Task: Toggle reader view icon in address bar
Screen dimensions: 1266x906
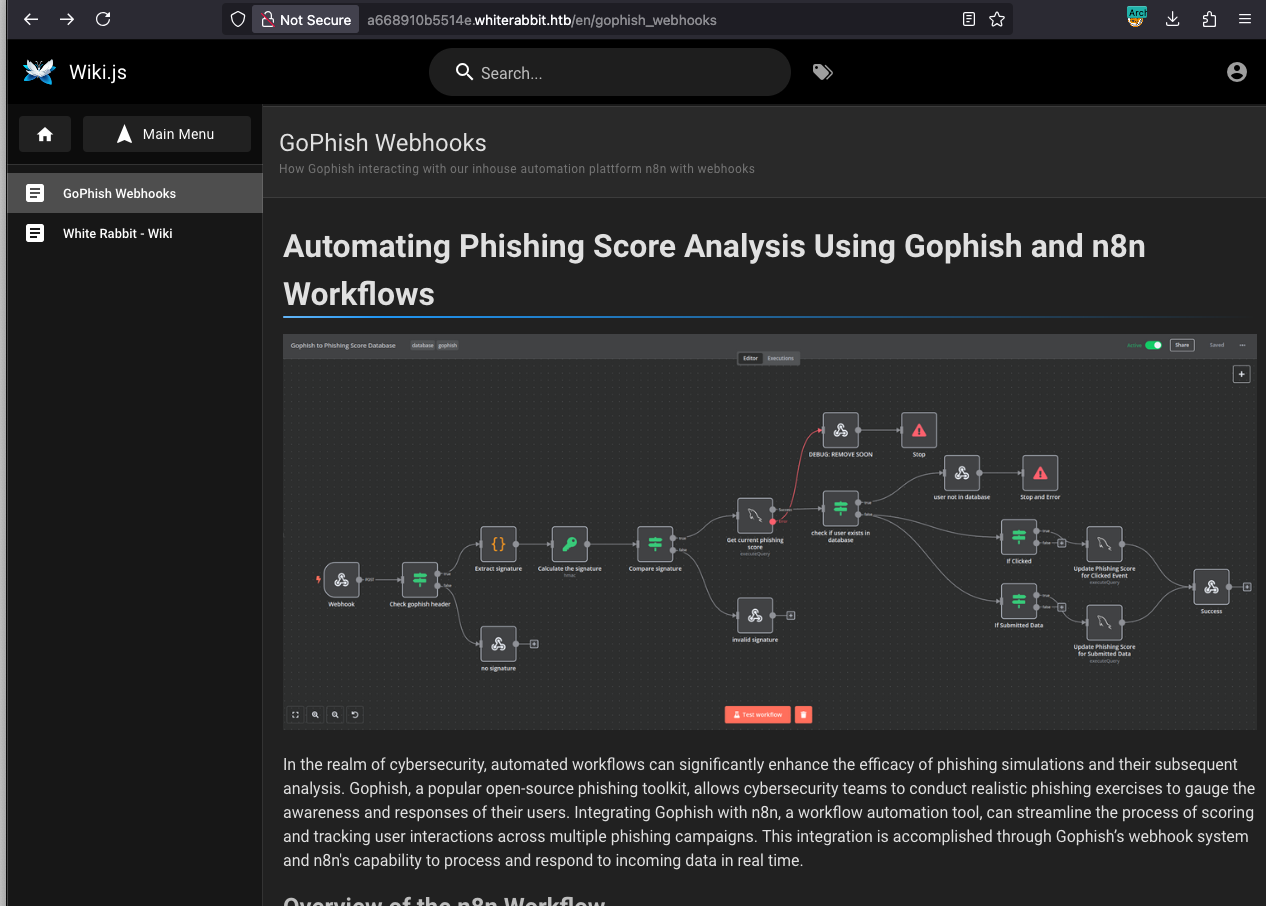Action: pyautogui.click(x=968, y=19)
